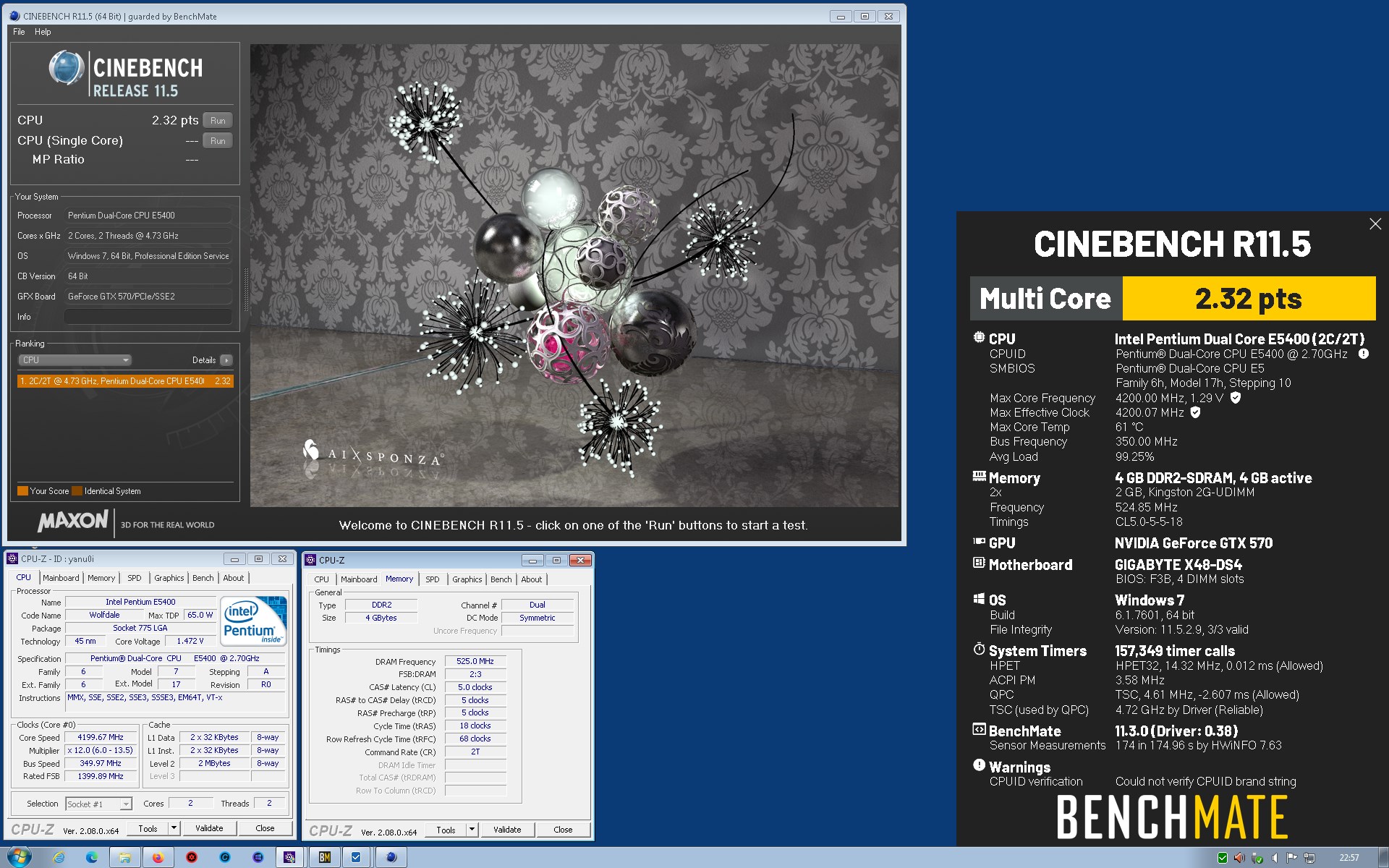Viewport: 1389px width, 868px height.
Task: Click Validate in CPU-Z yanu0i window
Action: 209,828
